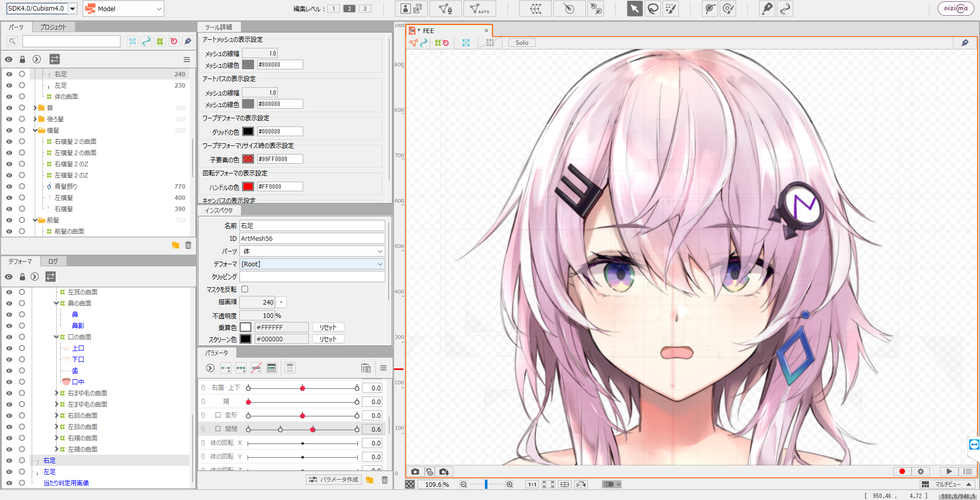Create a rotation deformer
This screenshot has width=980, height=500.
pyautogui.click(x=569, y=9)
